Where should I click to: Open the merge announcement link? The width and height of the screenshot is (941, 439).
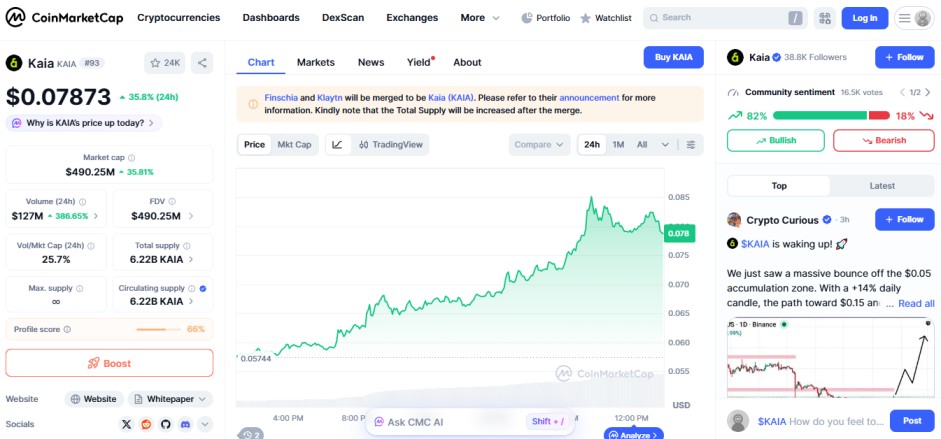click(589, 97)
